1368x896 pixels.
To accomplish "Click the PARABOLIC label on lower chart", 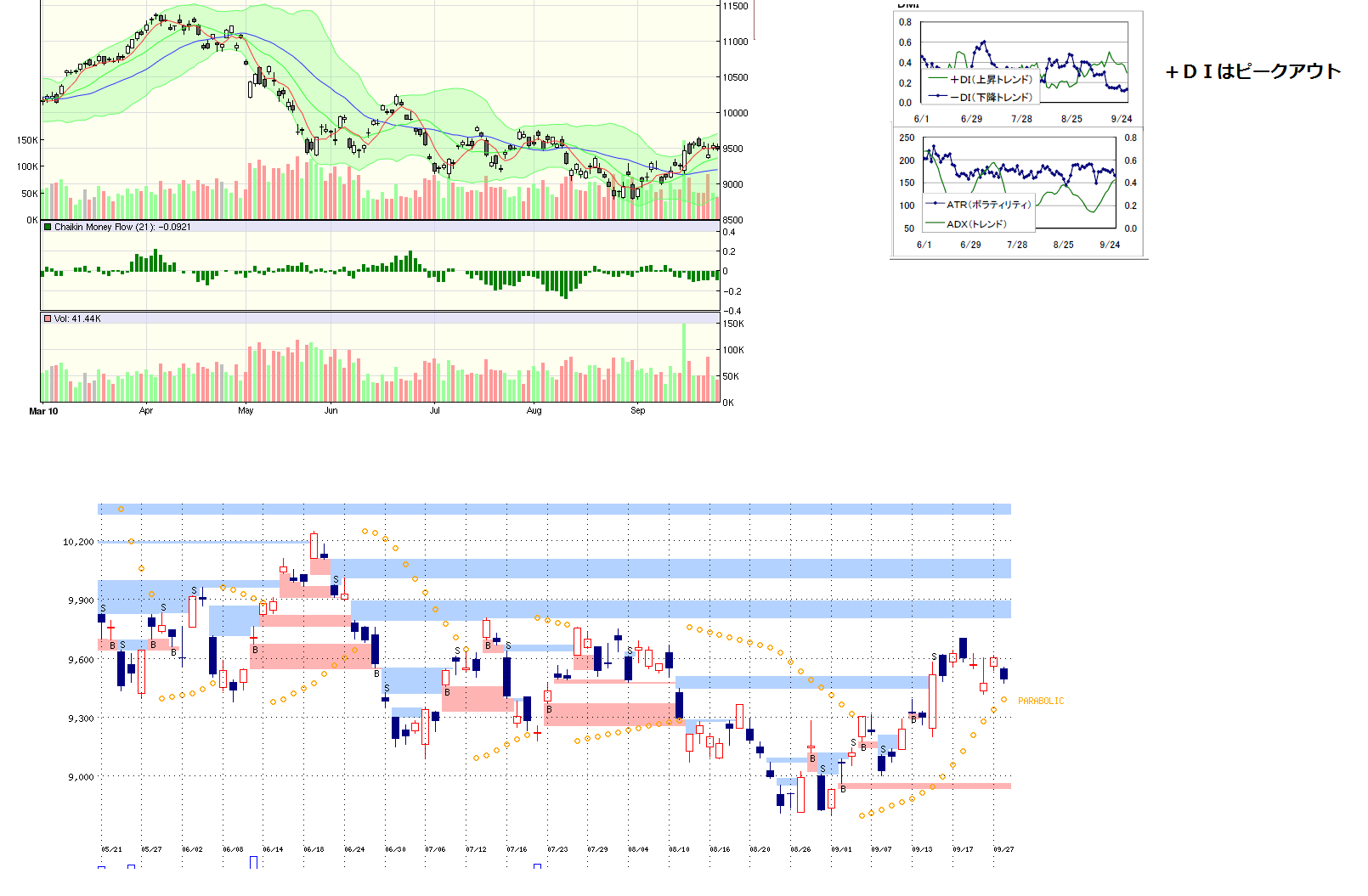I will tap(1040, 702).
